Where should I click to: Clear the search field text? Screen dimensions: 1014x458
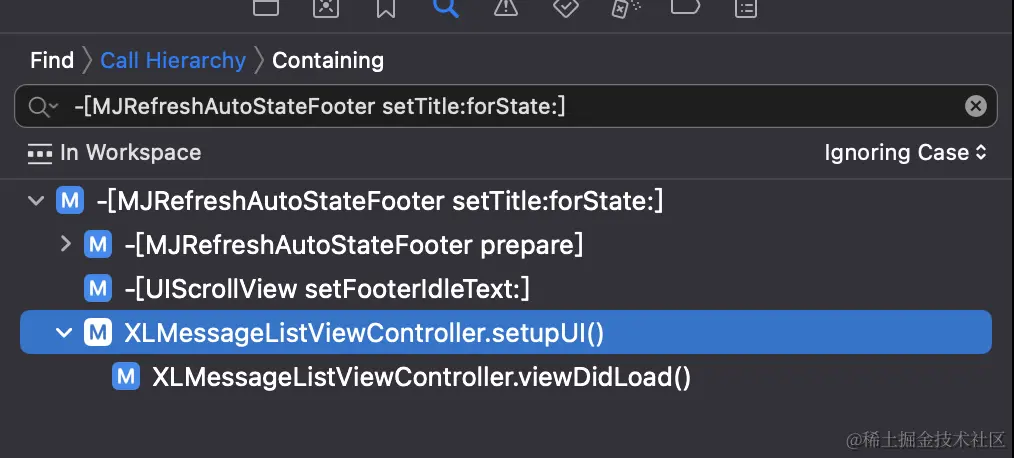[x=975, y=106]
